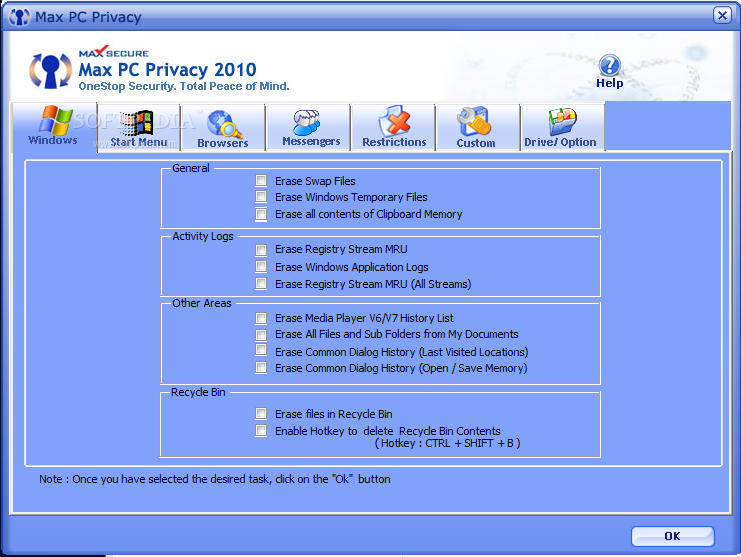Click the Other Areas group label
The height and width of the screenshot is (557, 741).
[202, 303]
